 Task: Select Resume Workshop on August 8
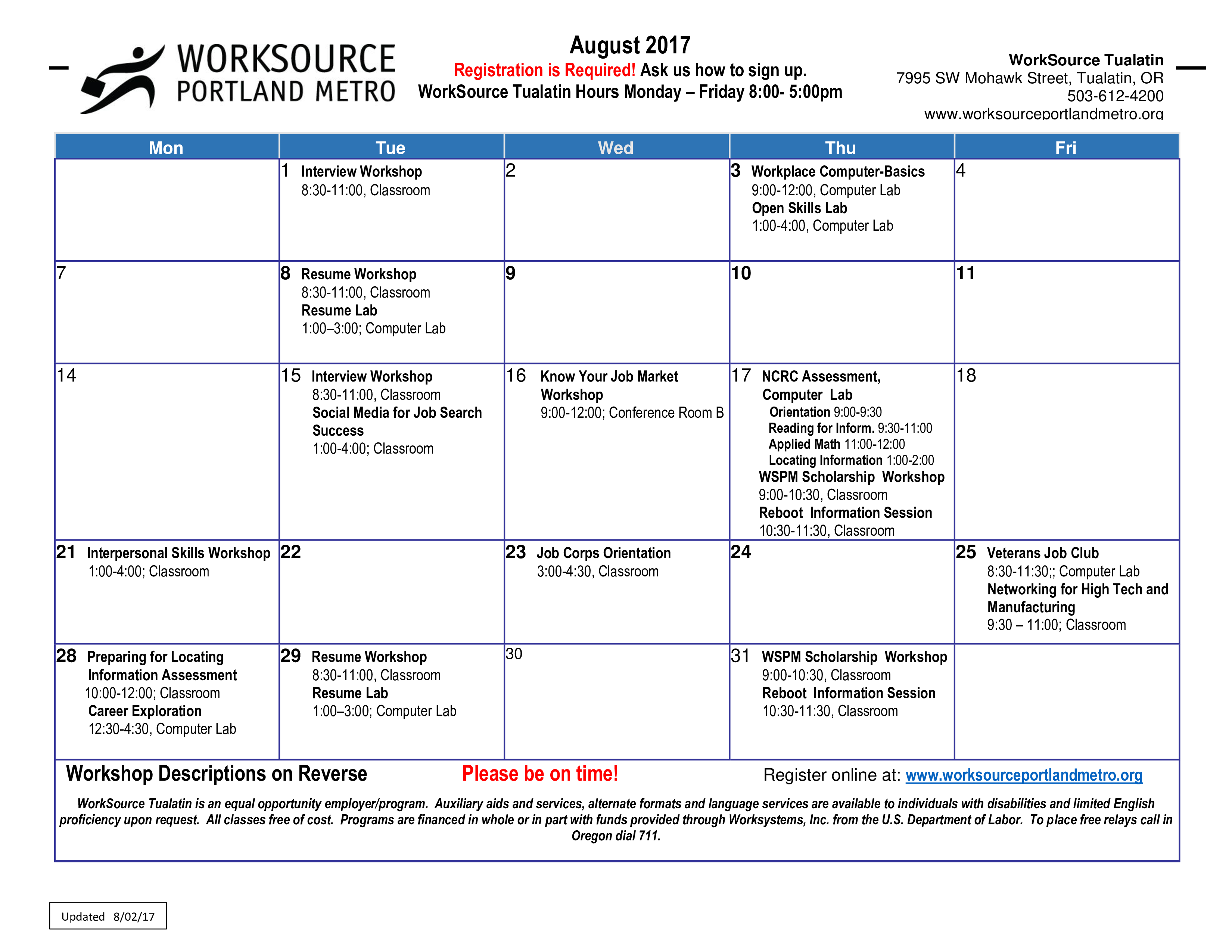[x=358, y=274]
